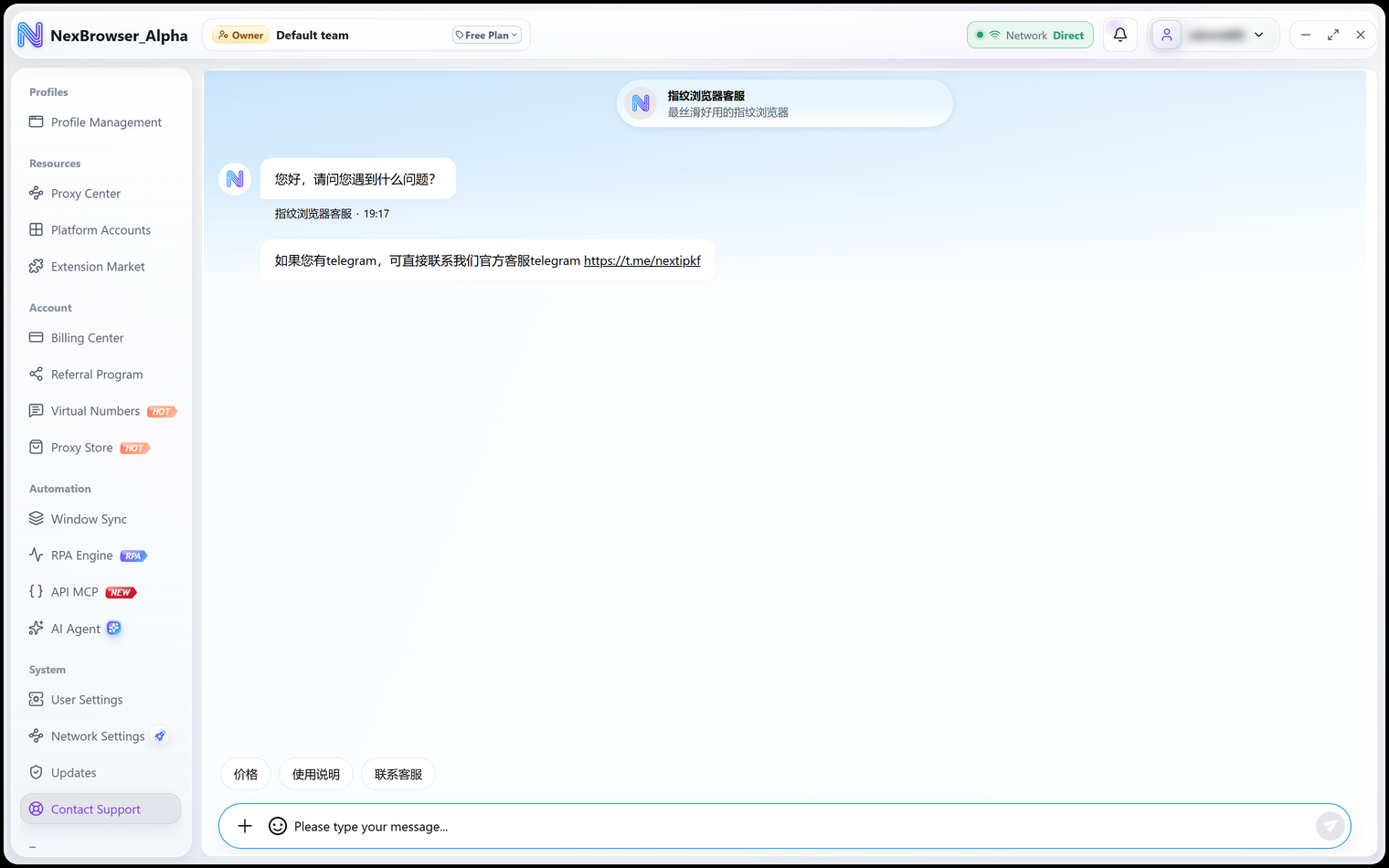Click the chat header customer service avatar
1389x868 pixels.
click(641, 103)
